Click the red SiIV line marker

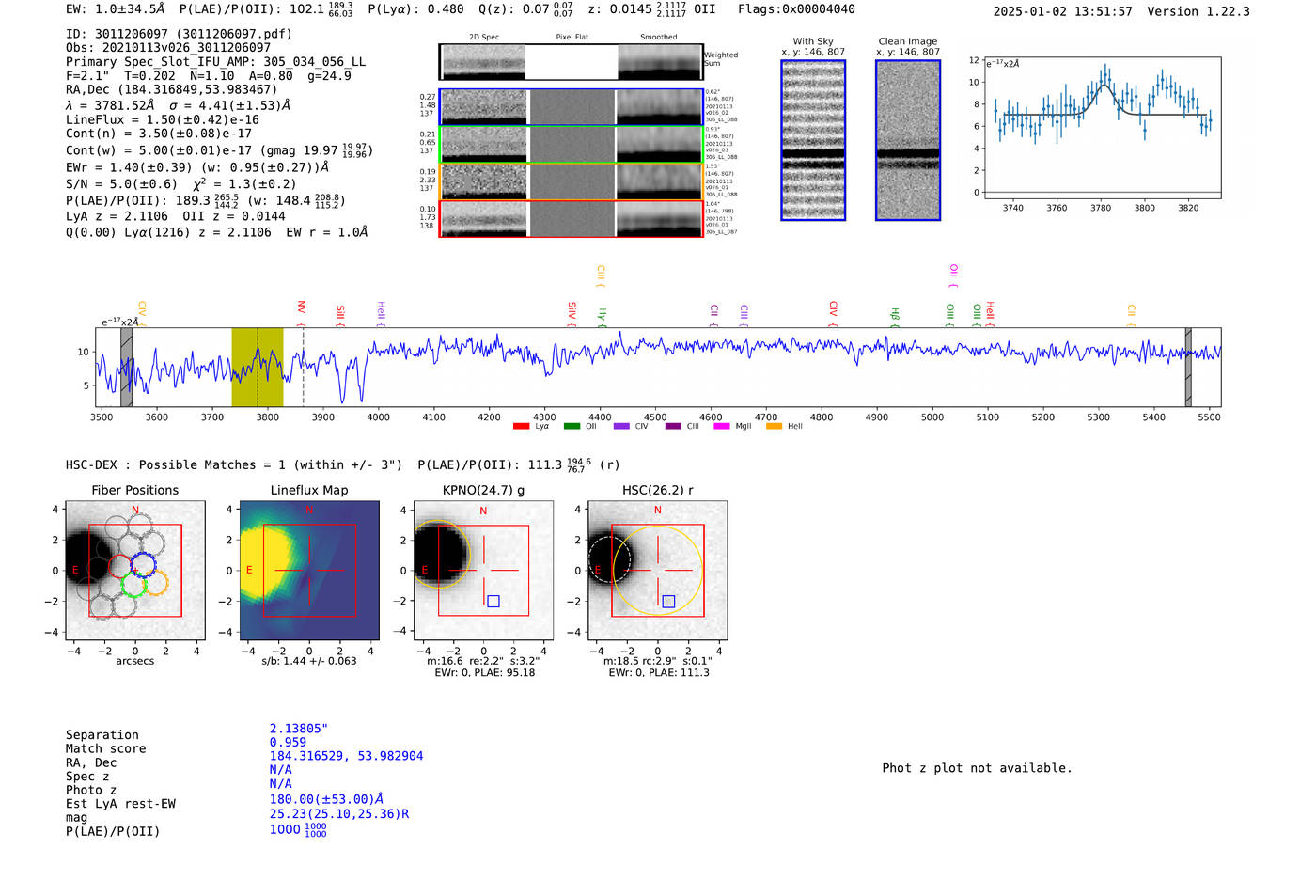572,314
